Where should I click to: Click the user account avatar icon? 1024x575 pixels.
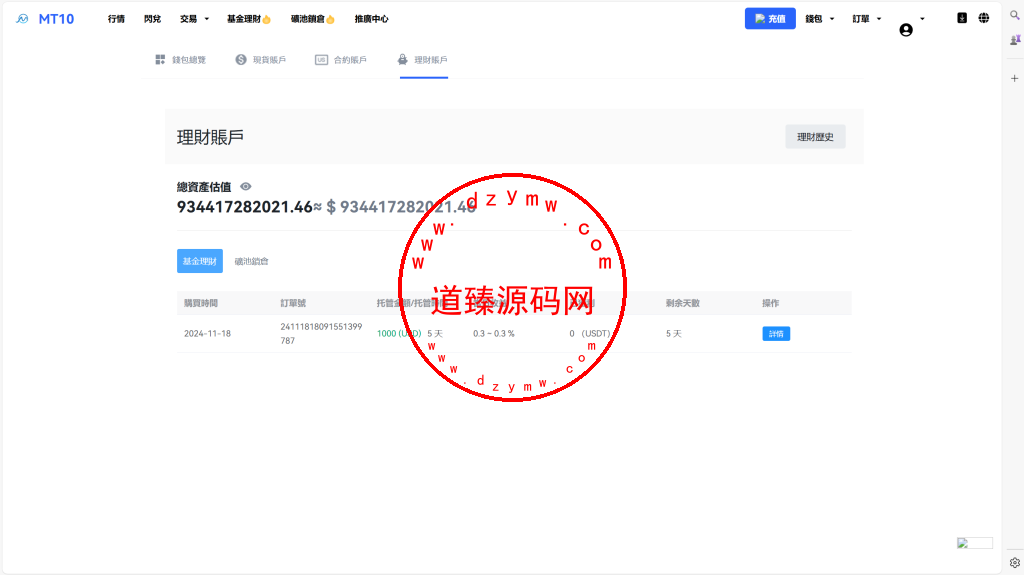906,29
